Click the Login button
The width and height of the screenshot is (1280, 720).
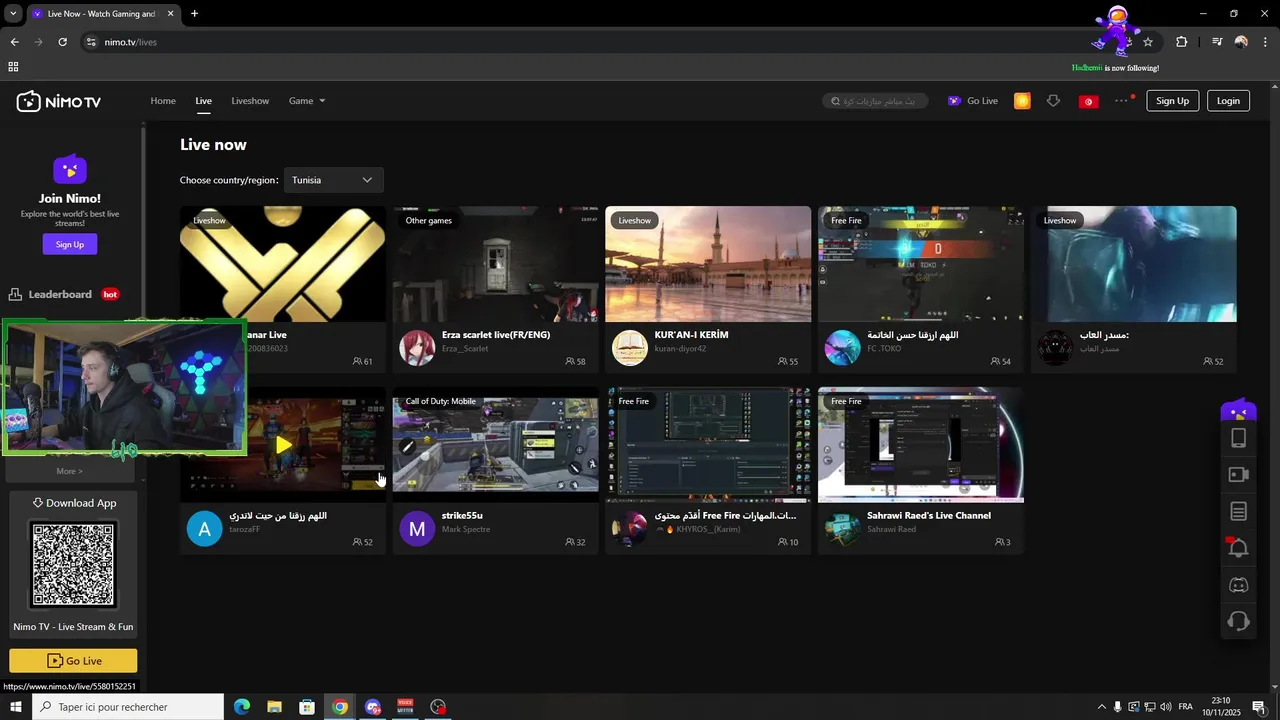[x=1228, y=101]
